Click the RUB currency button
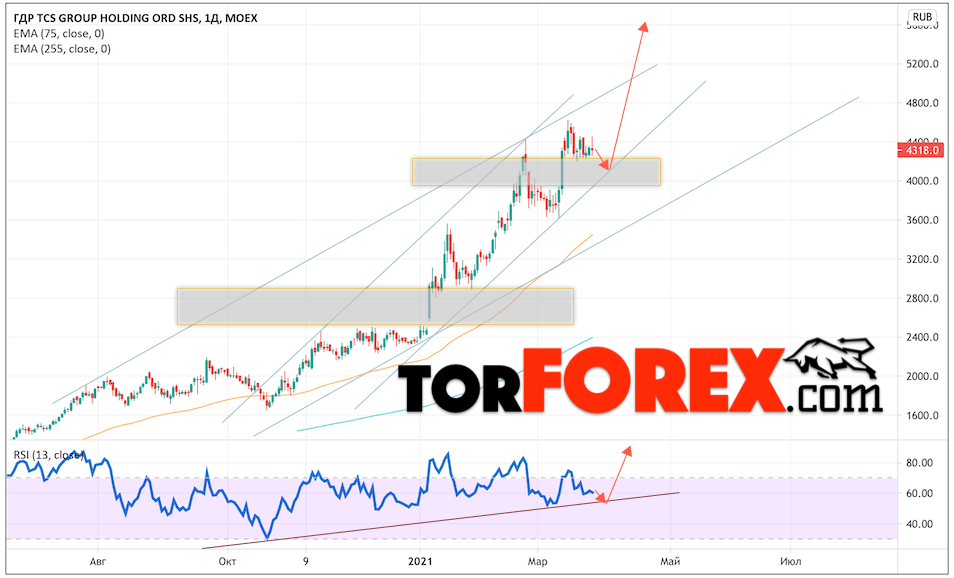 [922, 17]
